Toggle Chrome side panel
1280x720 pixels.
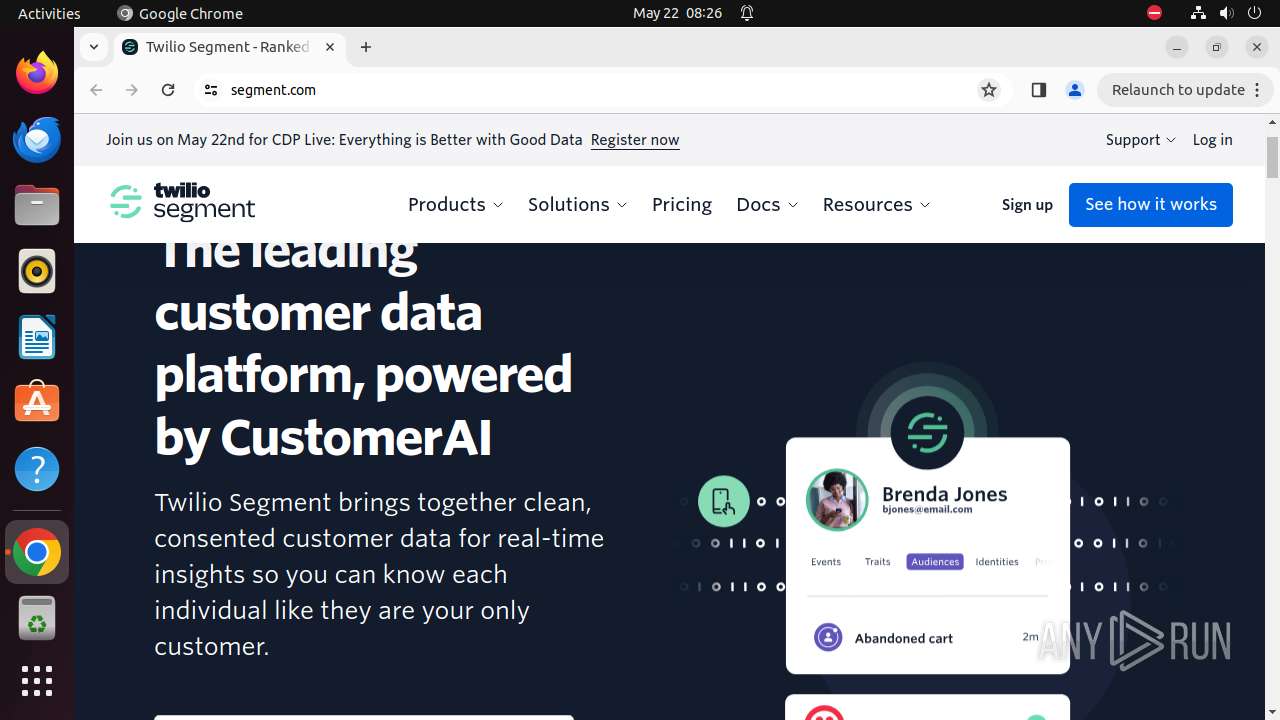[1038, 90]
